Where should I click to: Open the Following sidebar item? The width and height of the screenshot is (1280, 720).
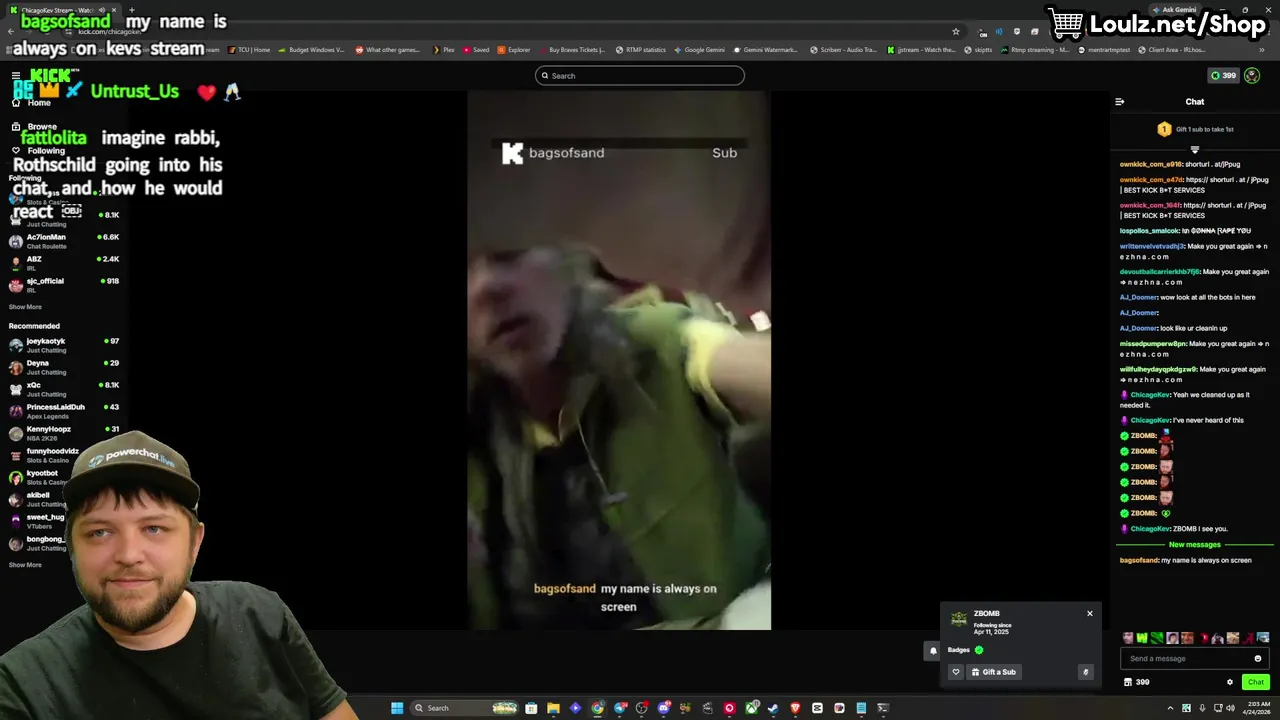pos(38,151)
